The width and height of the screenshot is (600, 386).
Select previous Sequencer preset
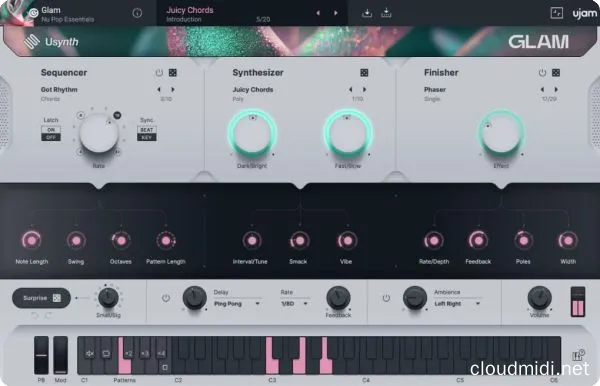[x=159, y=90]
